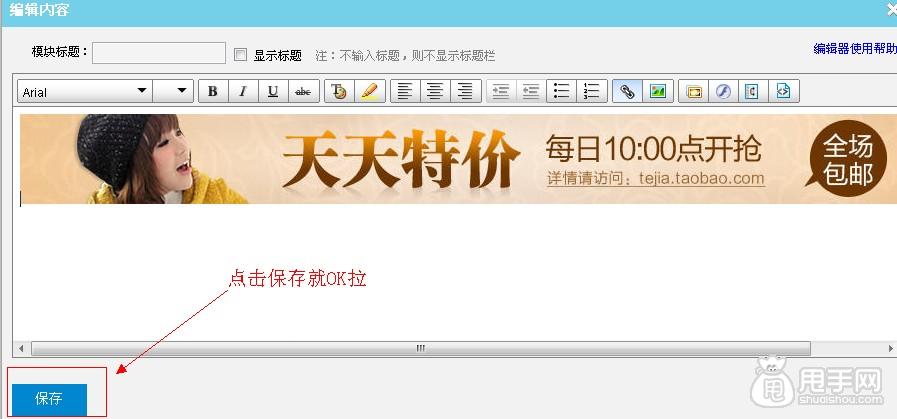Increase paragraph indent
Screen dimensions: 897x419
[501, 91]
